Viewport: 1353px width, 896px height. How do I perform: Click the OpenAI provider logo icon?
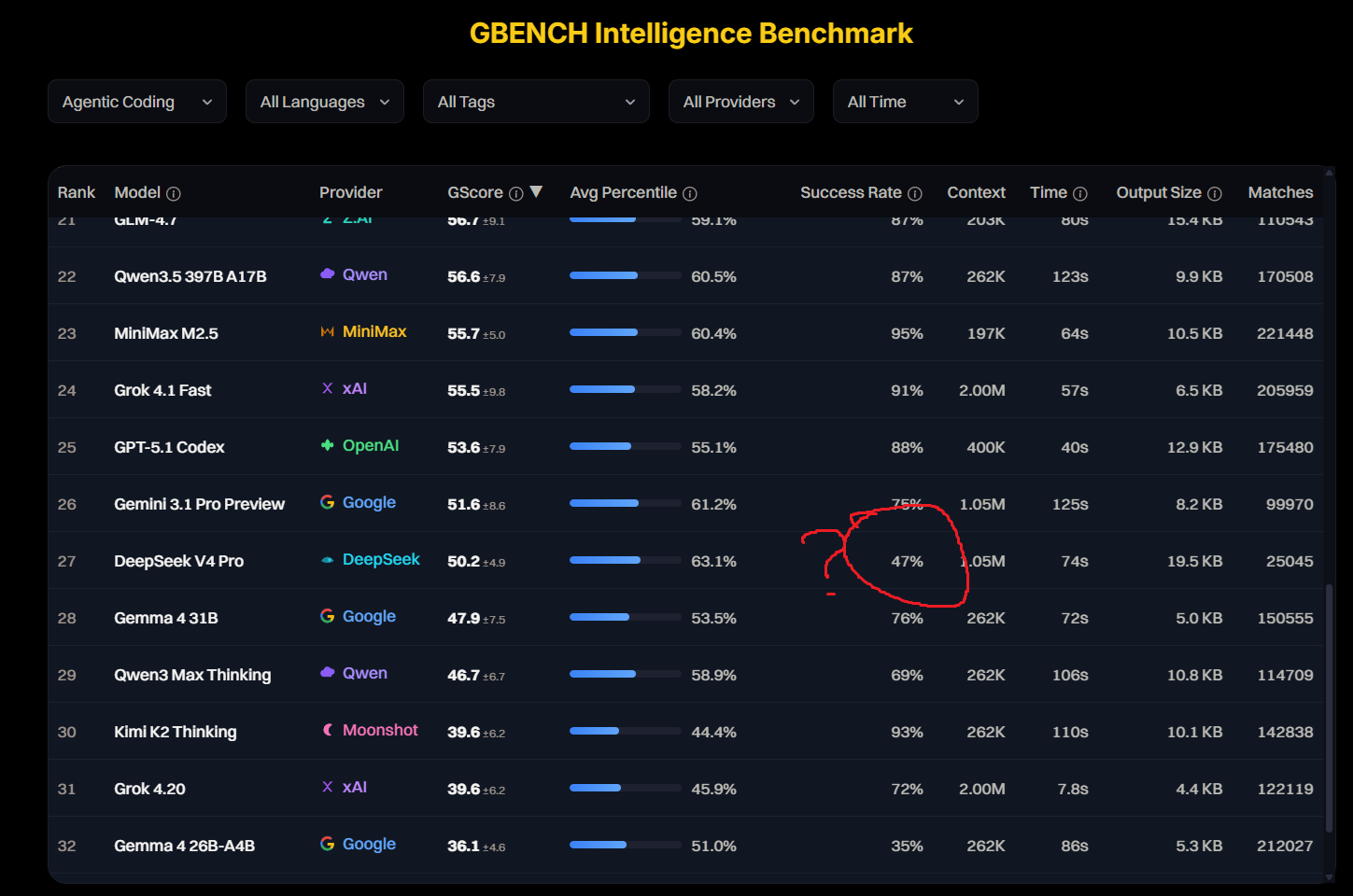328,445
